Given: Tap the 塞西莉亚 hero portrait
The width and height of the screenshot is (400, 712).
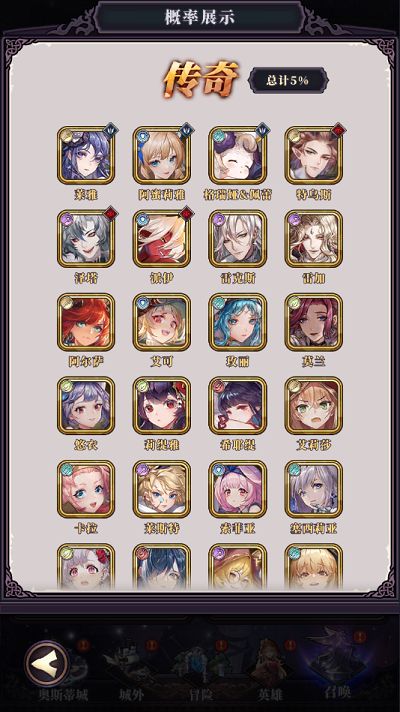Looking at the screenshot, I should 314,489.
